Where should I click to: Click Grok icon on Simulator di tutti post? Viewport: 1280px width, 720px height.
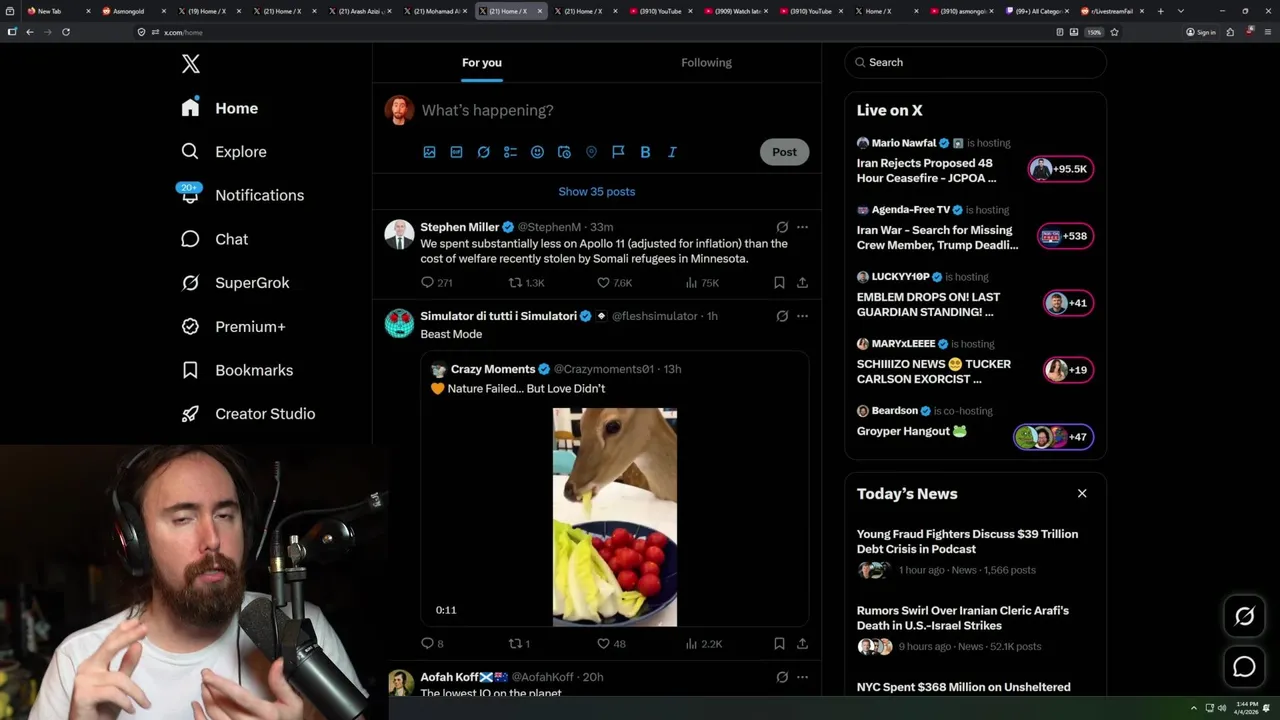click(782, 316)
